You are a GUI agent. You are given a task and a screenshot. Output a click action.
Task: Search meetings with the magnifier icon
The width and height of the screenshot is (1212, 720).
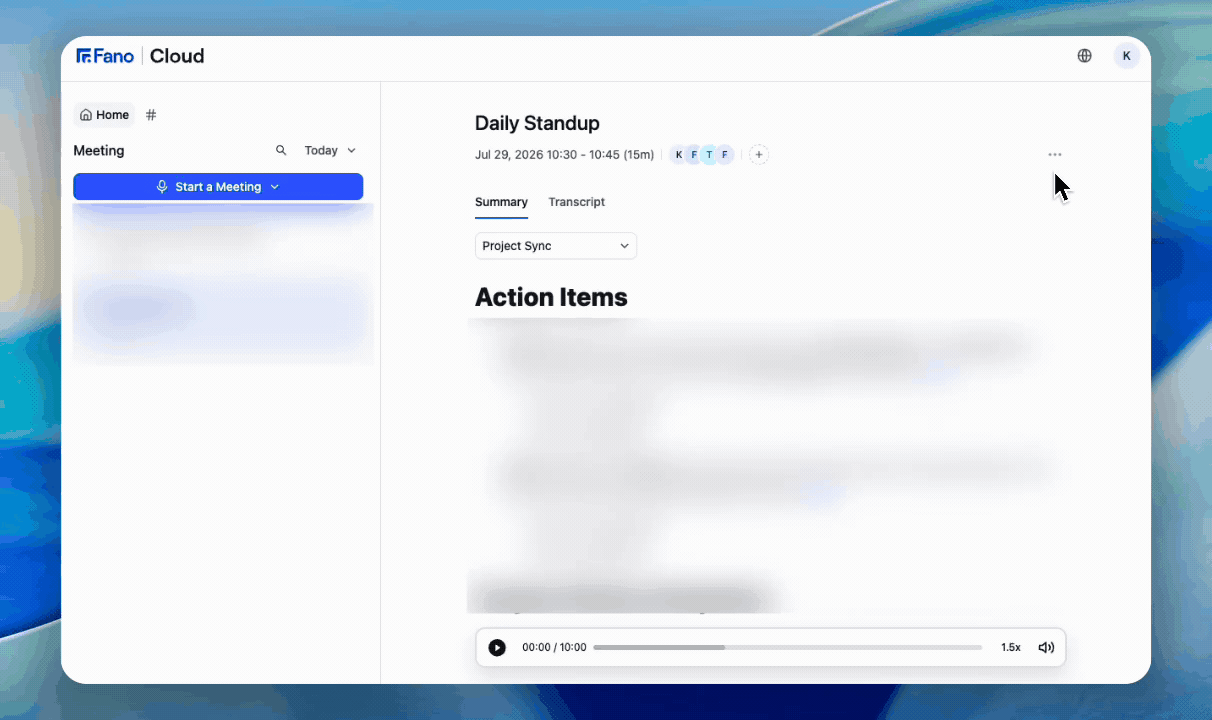(281, 150)
